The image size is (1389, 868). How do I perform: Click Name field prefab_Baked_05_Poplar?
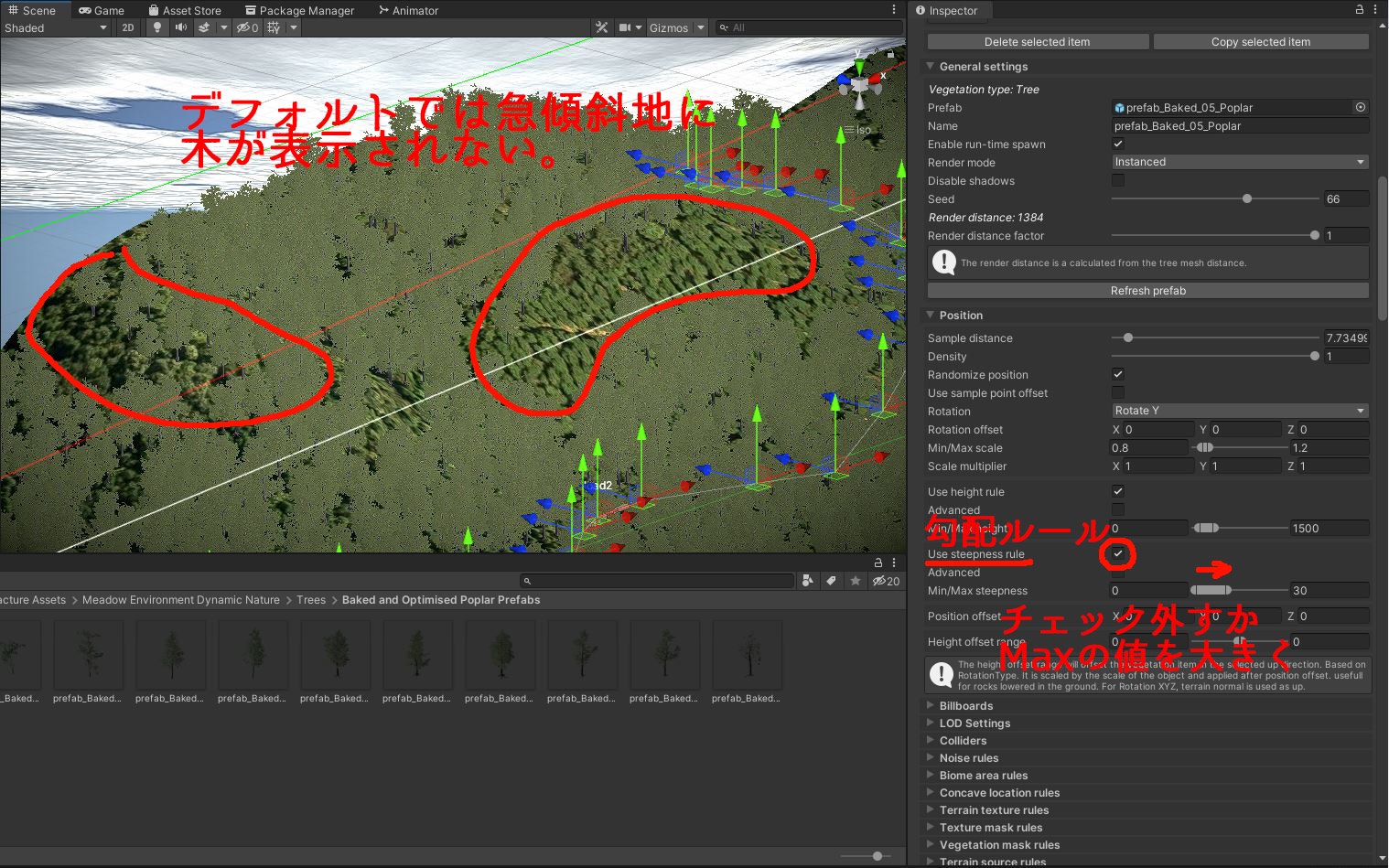(1240, 126)
